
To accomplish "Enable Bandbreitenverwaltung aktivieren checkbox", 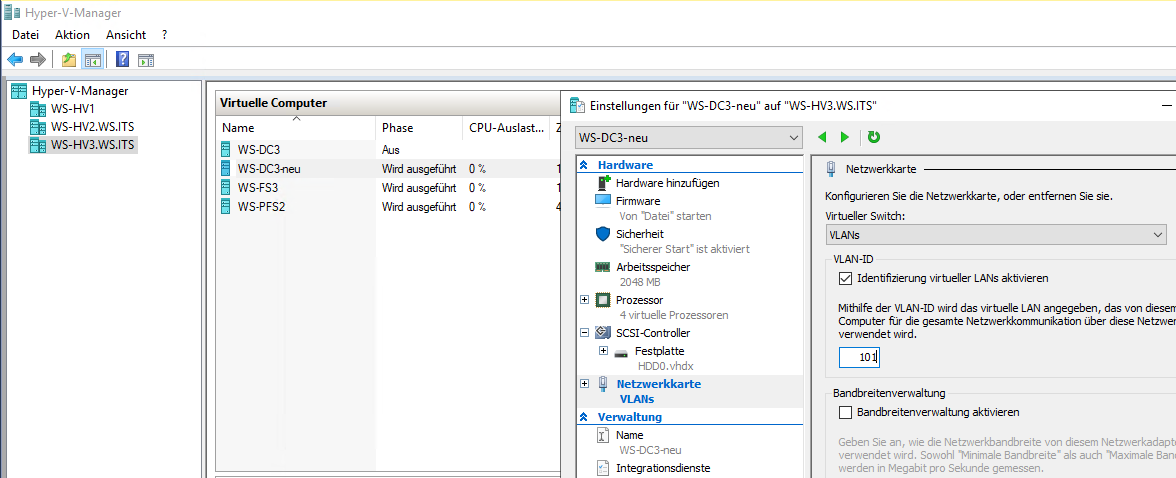I will tap(845, 412).
